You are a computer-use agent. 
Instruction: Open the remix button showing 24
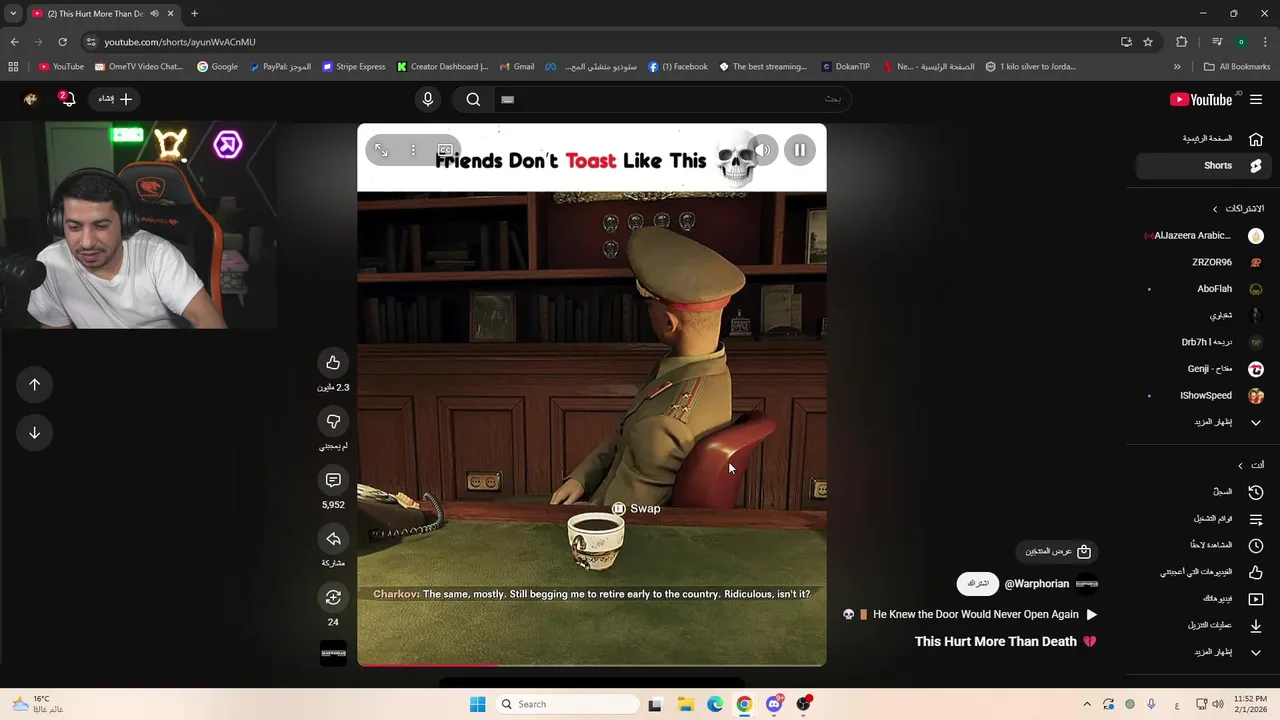[333, 597]
